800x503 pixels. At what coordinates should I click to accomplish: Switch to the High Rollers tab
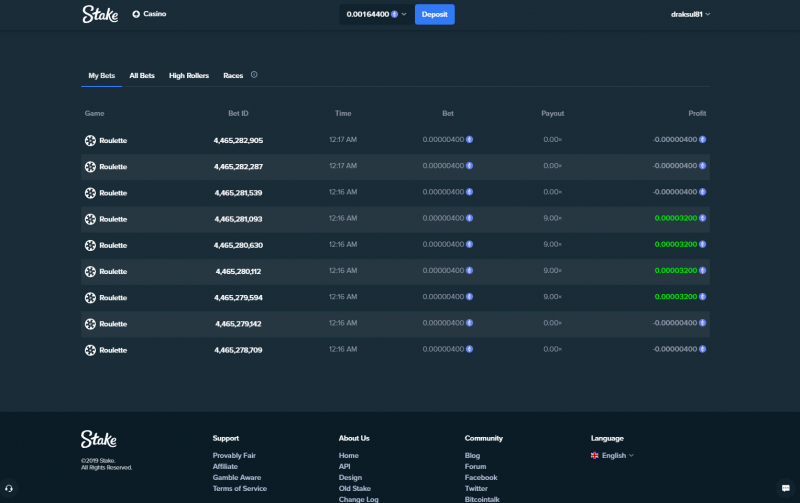tap(189, 76)
